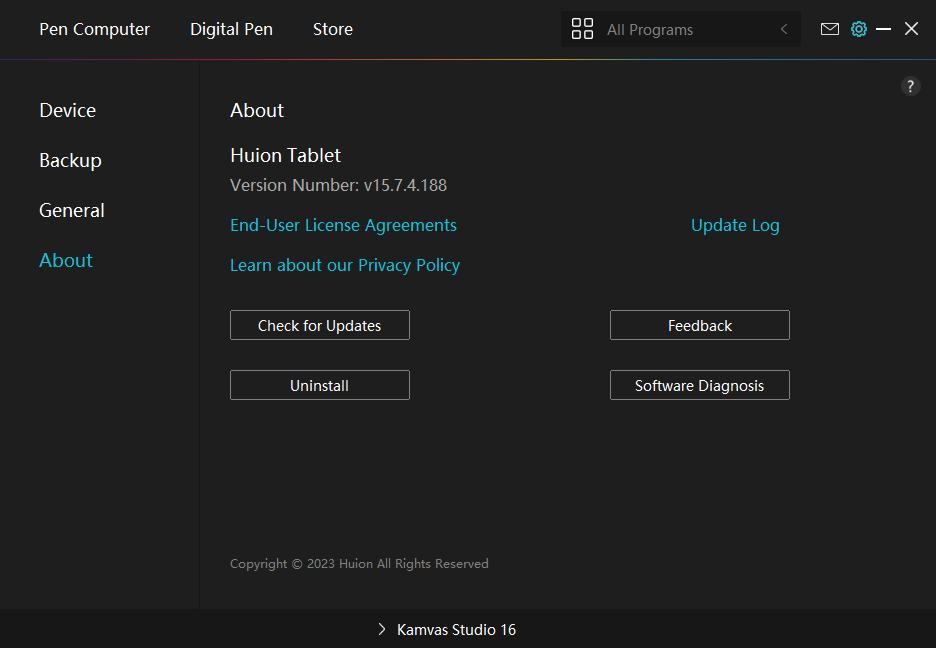Select Backup in the settings sidebar

point(70,160)
